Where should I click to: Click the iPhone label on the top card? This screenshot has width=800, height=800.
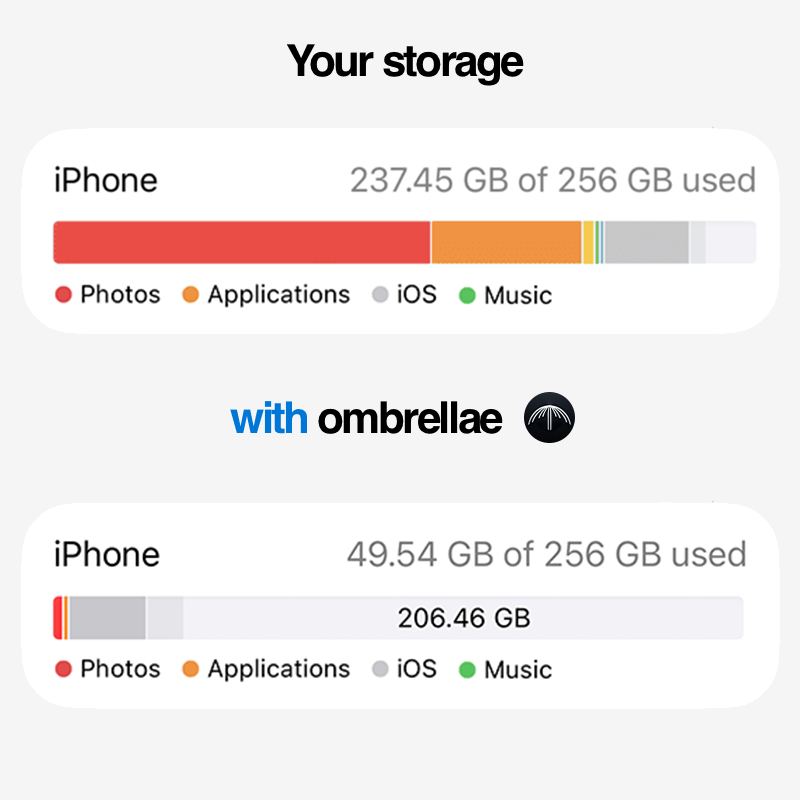[105, 180]
